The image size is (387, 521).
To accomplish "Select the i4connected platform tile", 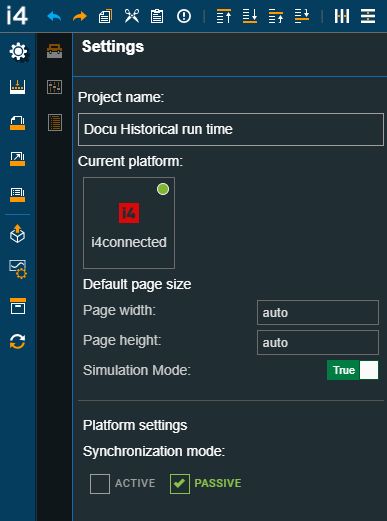I will (x=129, y=223).
